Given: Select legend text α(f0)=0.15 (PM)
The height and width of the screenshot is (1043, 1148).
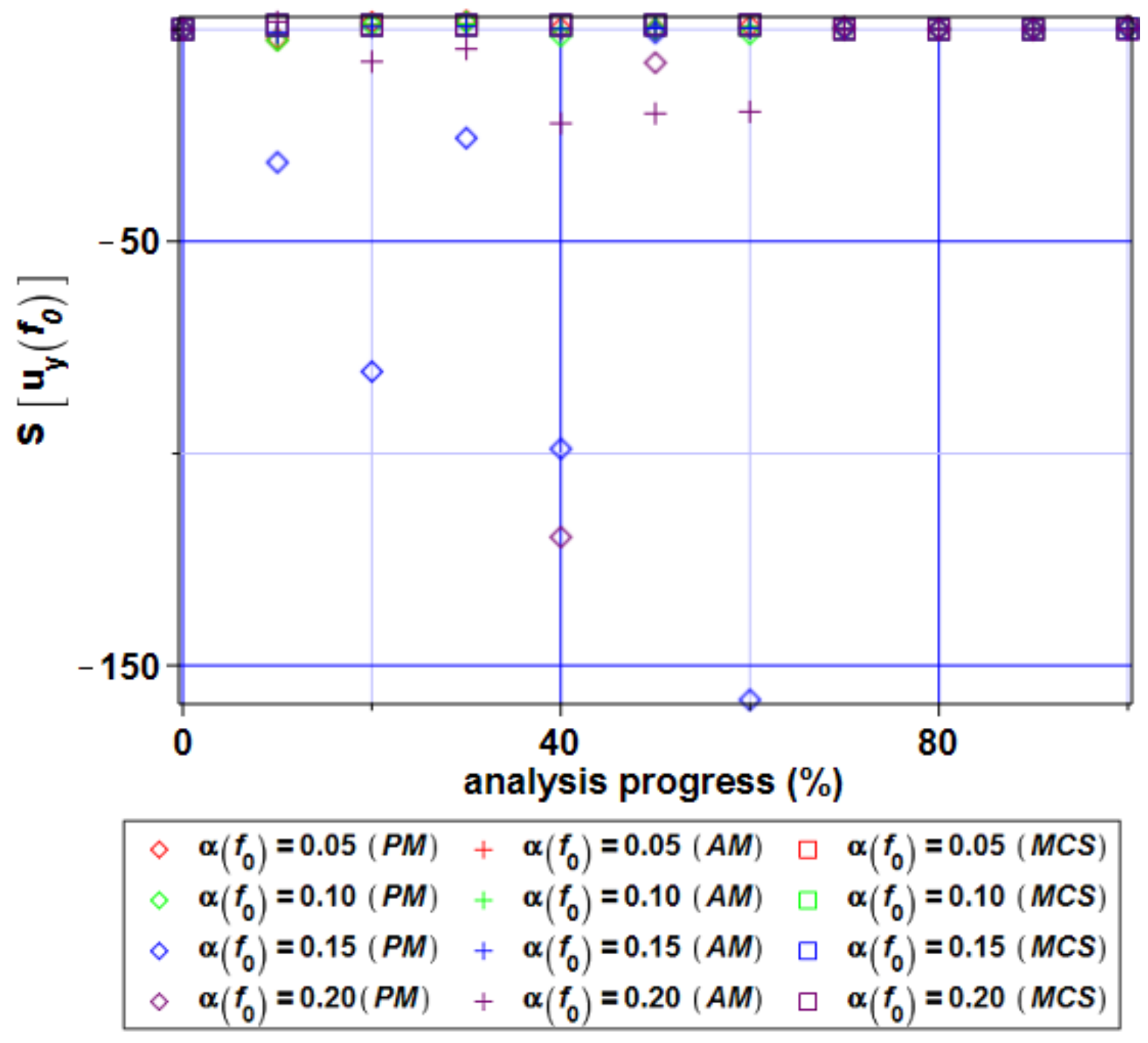Looking at the screenshot, I should [318, 952].
